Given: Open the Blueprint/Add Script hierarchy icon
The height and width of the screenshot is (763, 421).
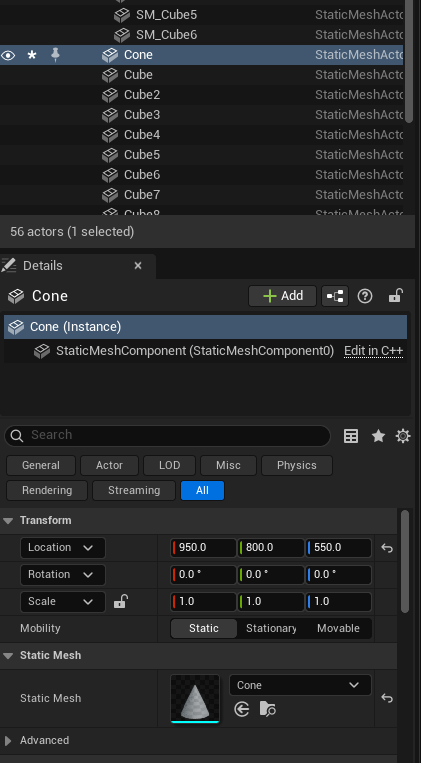Looking at the screenshot, I should coord(335,296).
